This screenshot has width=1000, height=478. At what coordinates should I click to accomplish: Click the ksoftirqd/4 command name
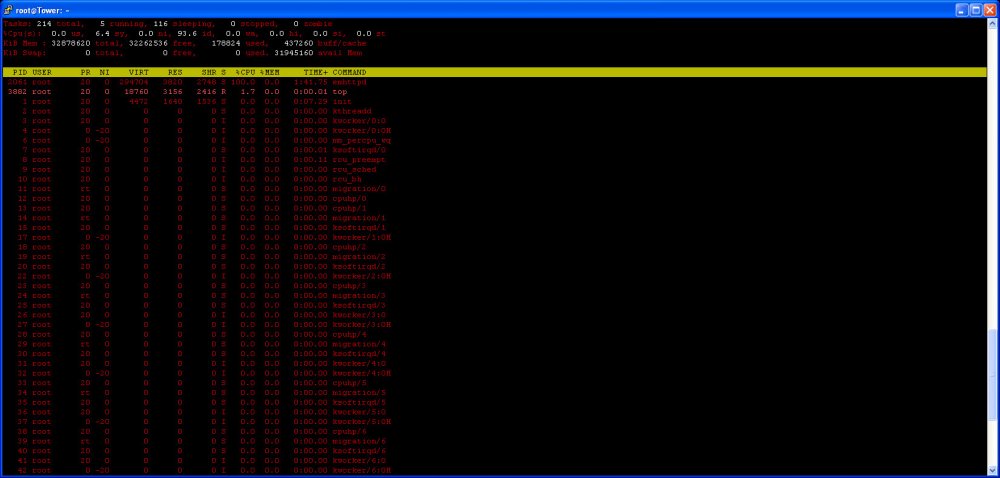(x=359, y=354)
